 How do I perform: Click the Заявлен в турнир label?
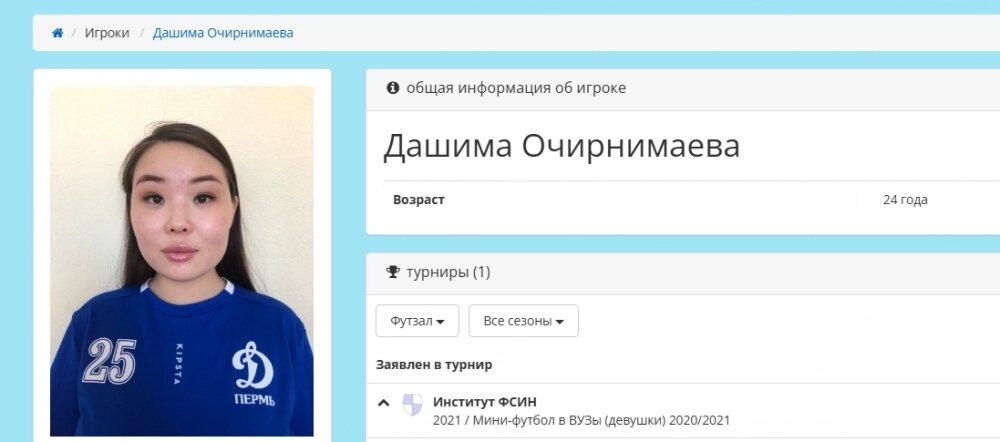coord(434,365)
